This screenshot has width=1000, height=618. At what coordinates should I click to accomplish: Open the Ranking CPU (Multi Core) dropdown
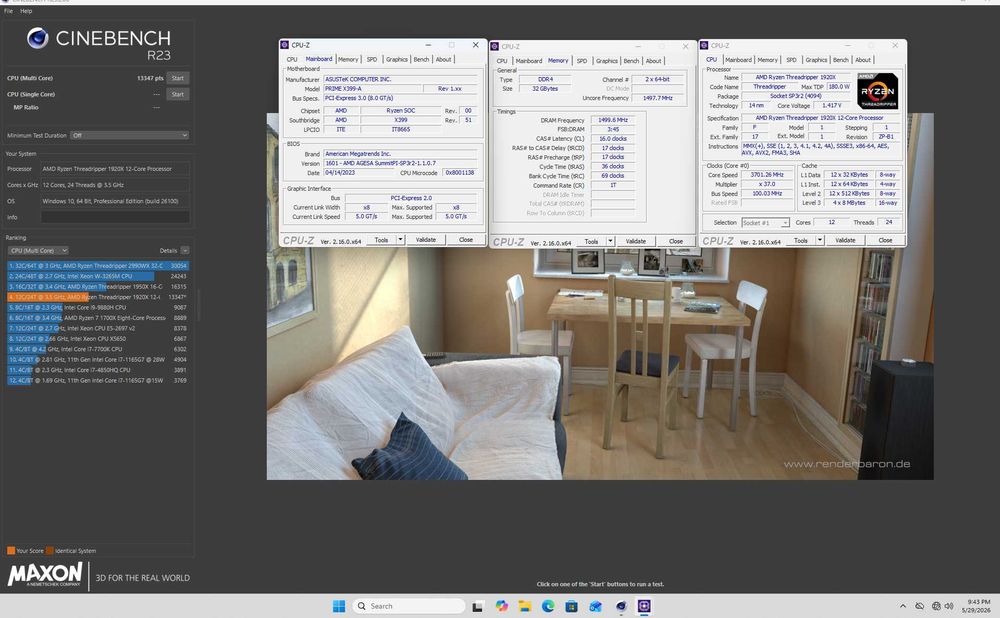(x=38, y=251)
